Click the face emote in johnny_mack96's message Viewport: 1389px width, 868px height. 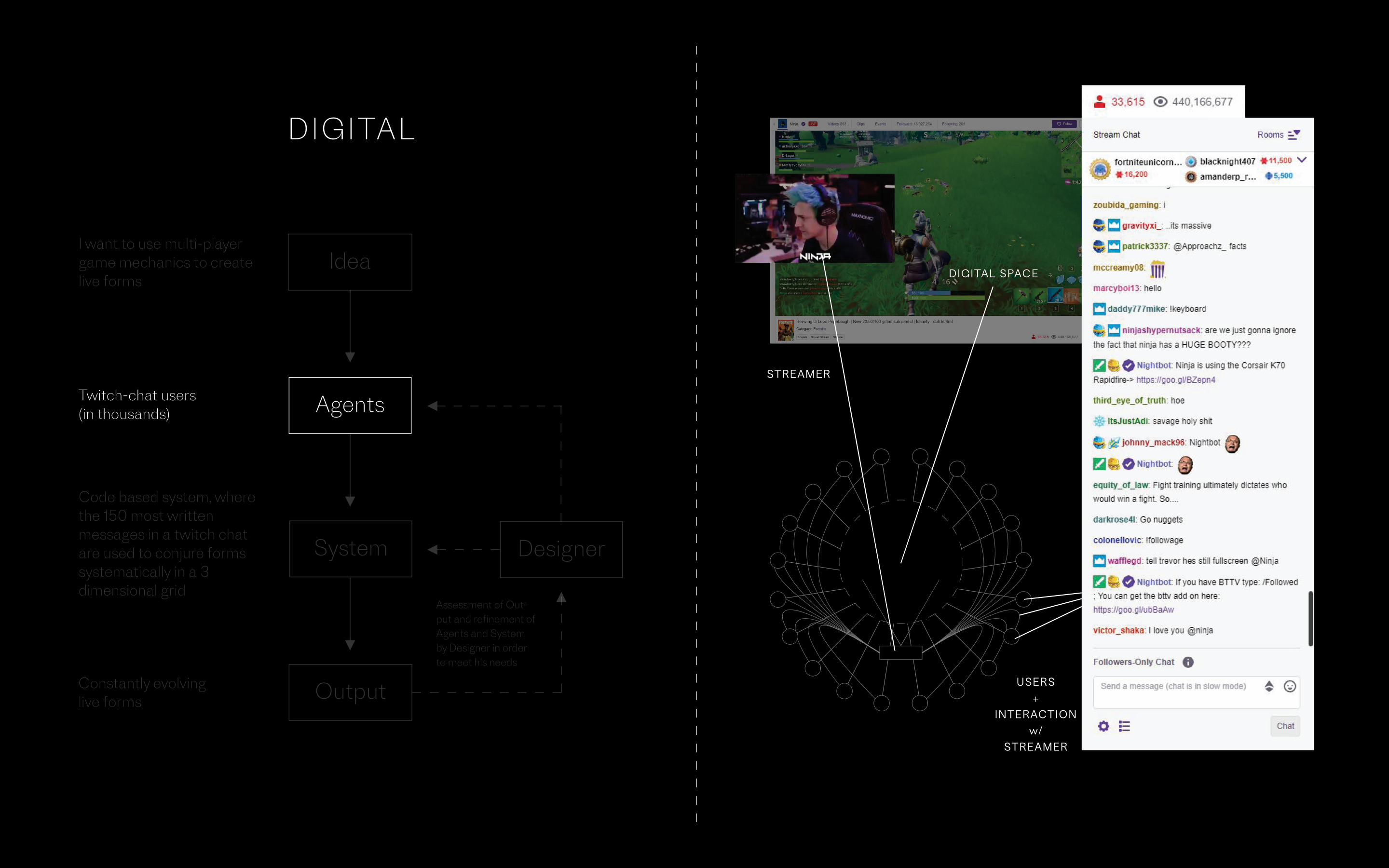click(x=1232, y=443)
